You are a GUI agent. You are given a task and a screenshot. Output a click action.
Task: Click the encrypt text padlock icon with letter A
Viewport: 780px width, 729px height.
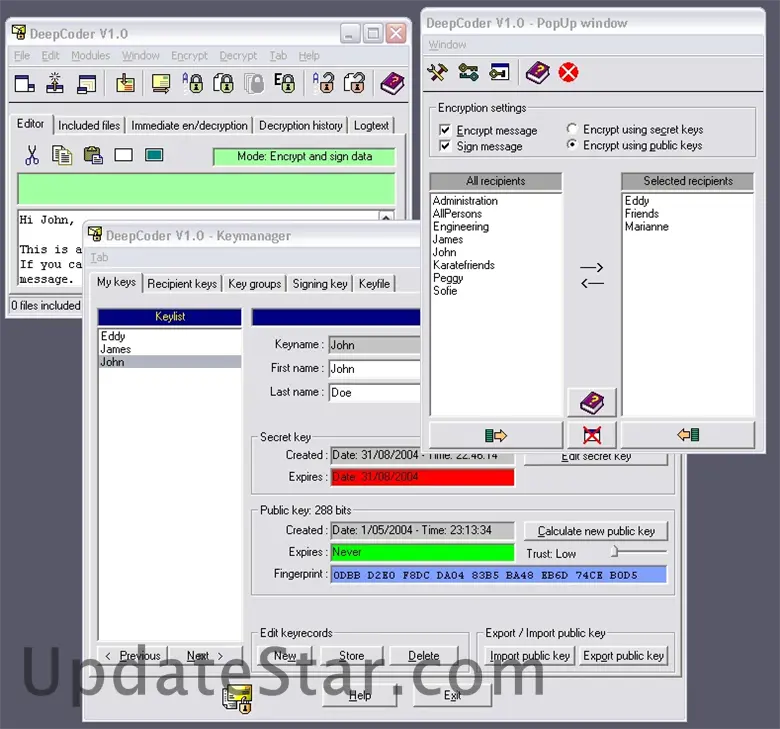193,83
